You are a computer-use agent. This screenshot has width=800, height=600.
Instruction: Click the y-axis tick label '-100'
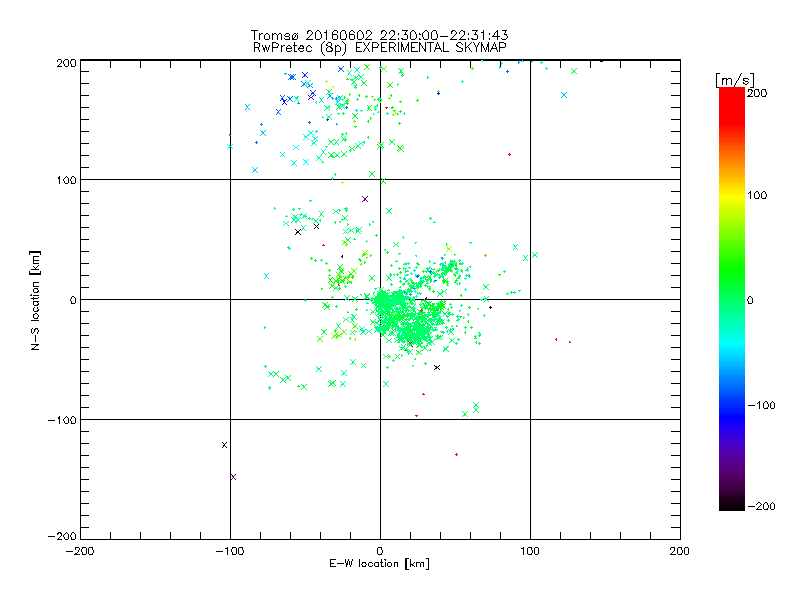62,420
